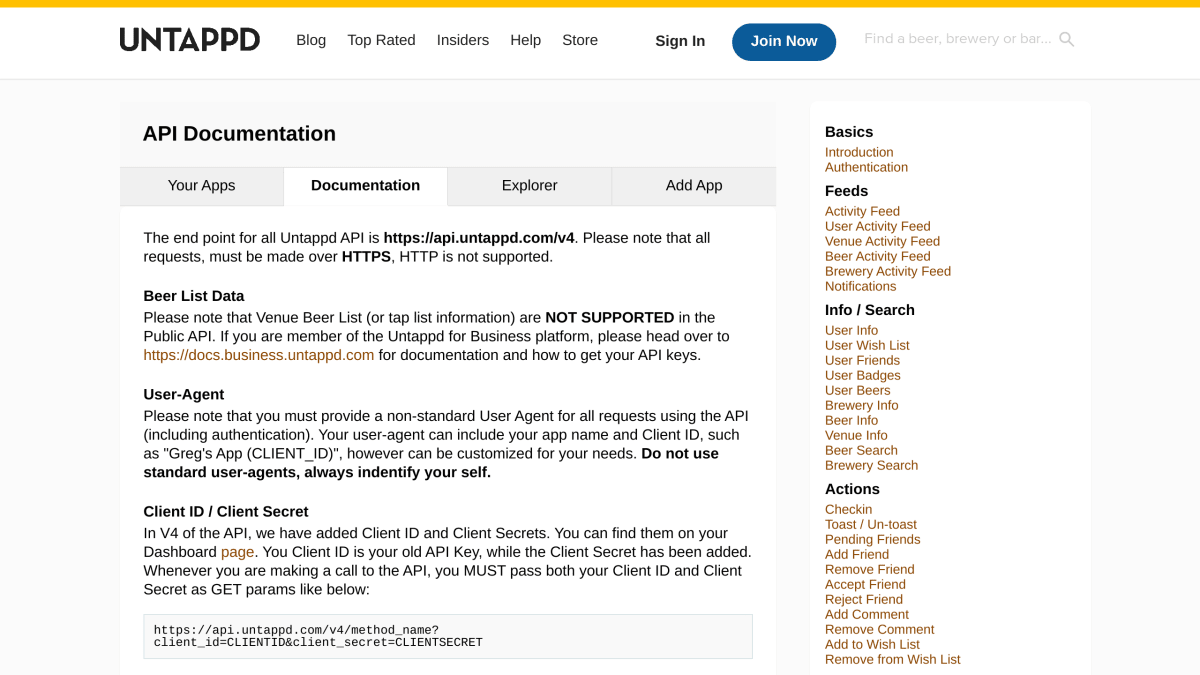Viewport: 1200px width, 675px height.
Task: Open the docs.business.untappd.com link
Action: point(259,355)
